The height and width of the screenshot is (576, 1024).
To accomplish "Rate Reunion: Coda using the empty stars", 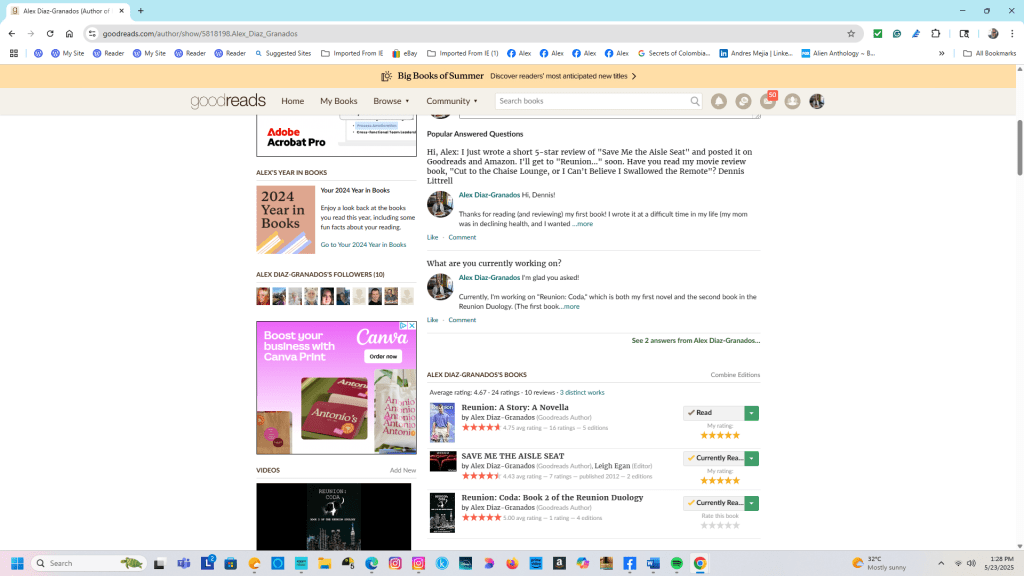I will pyautogui.click(x=720, y=525).
